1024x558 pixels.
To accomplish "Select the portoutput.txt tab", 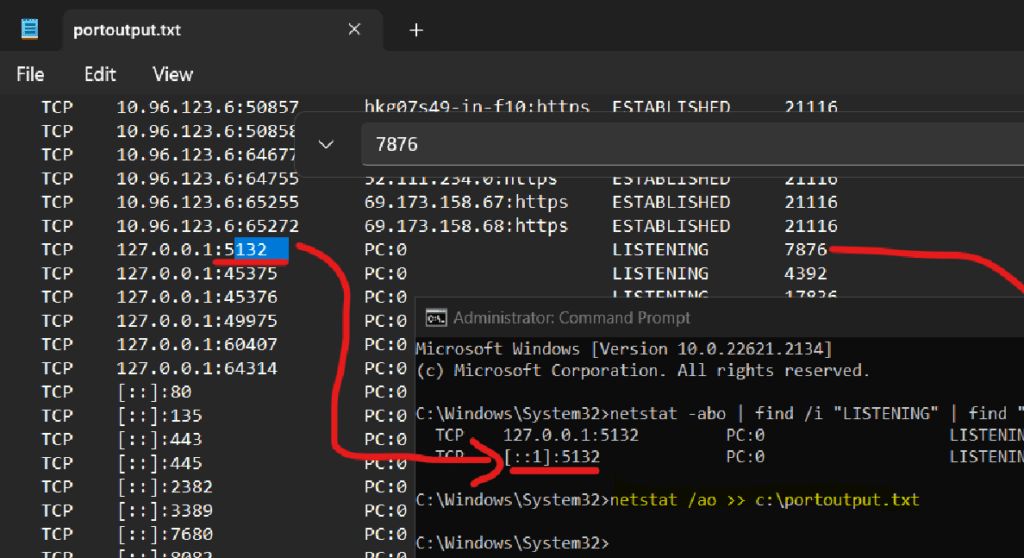I will pyautogui.click(x=222, y=30).
